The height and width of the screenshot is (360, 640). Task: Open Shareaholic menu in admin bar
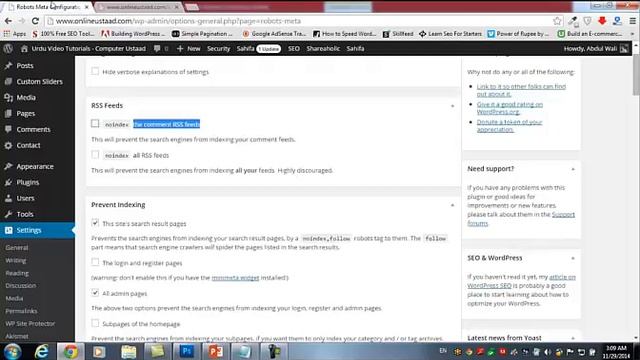pyautogui.click(x=323, y=49)
